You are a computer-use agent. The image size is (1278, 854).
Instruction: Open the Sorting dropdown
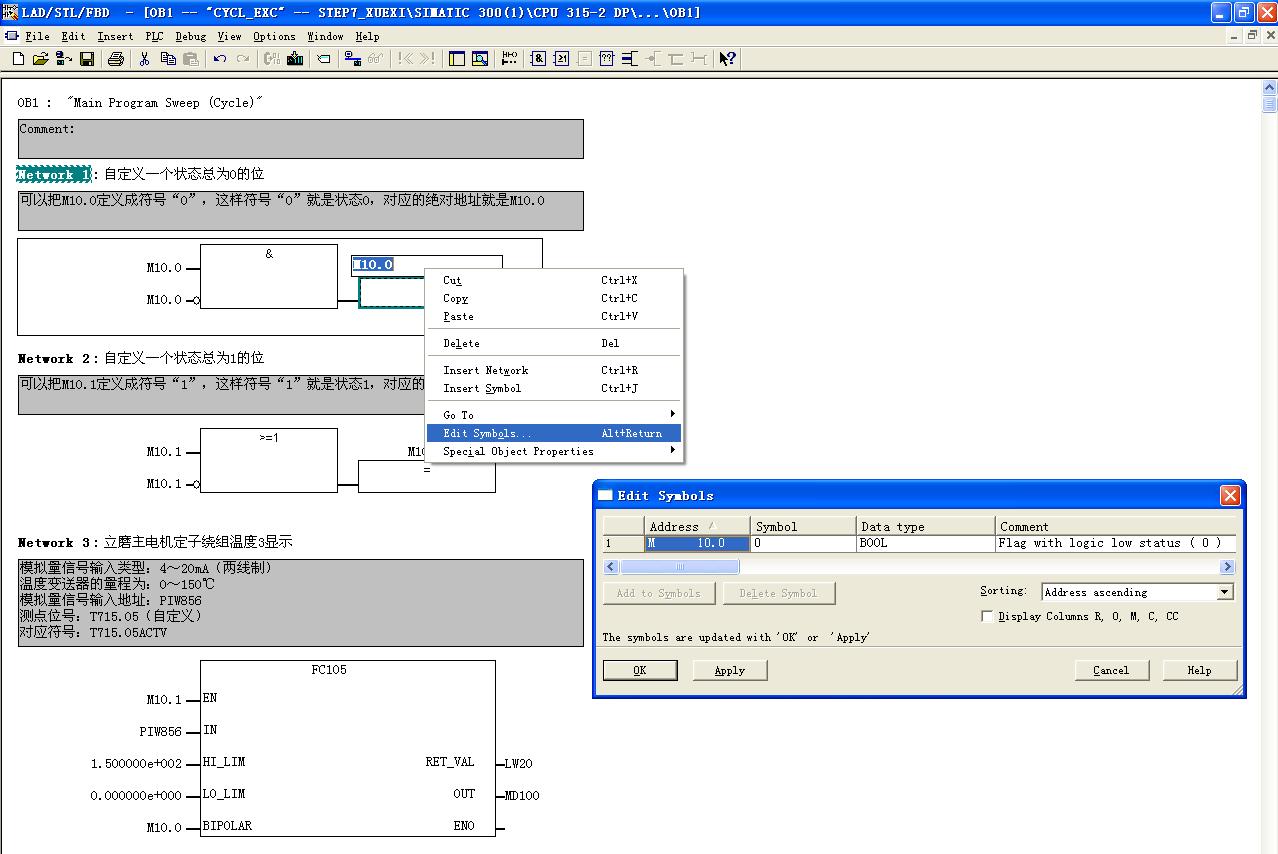point(1224,592)
